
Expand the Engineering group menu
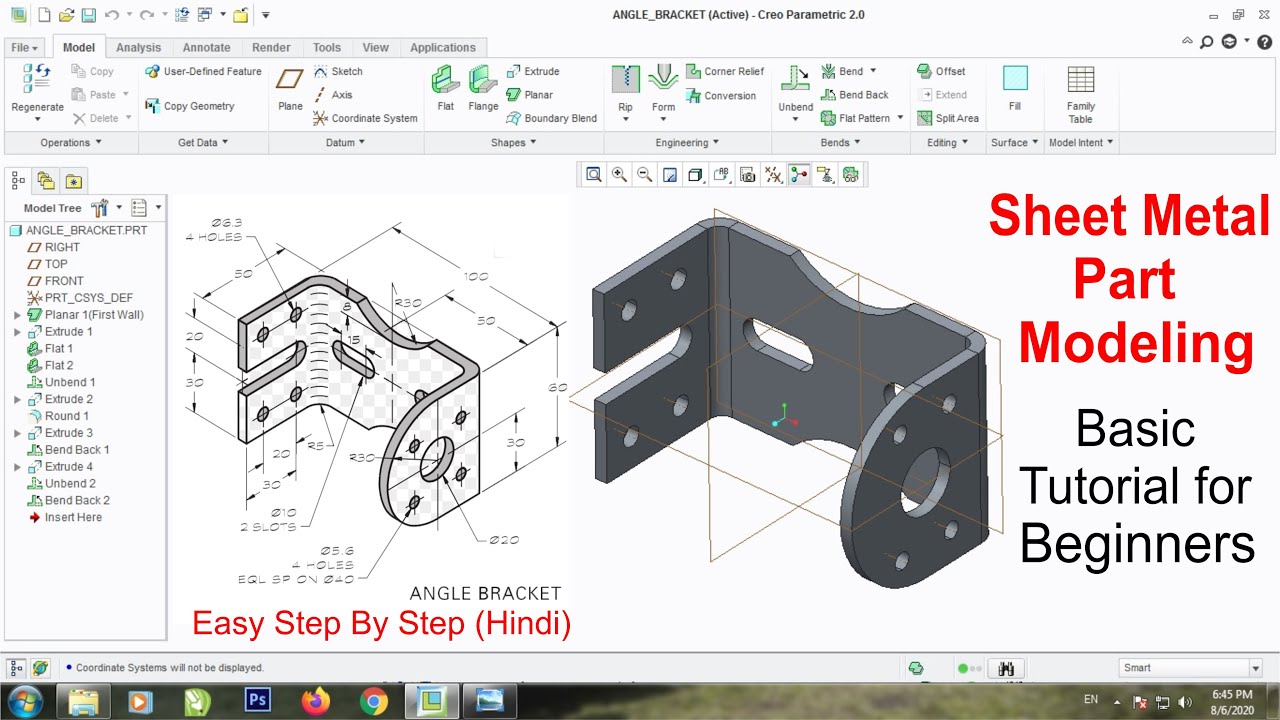(687, 143)
